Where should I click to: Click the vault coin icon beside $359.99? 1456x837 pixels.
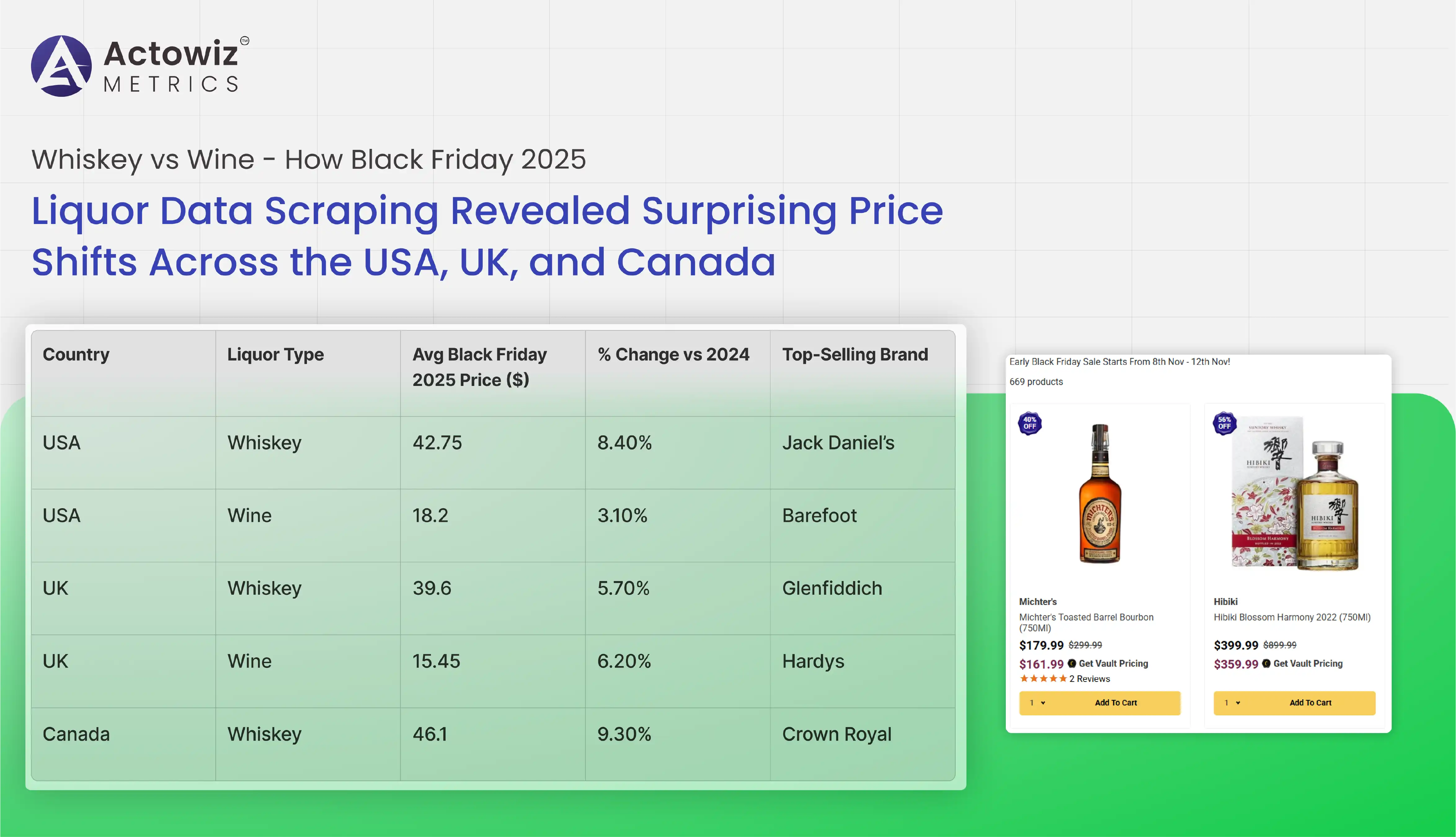click(1266, 663)
